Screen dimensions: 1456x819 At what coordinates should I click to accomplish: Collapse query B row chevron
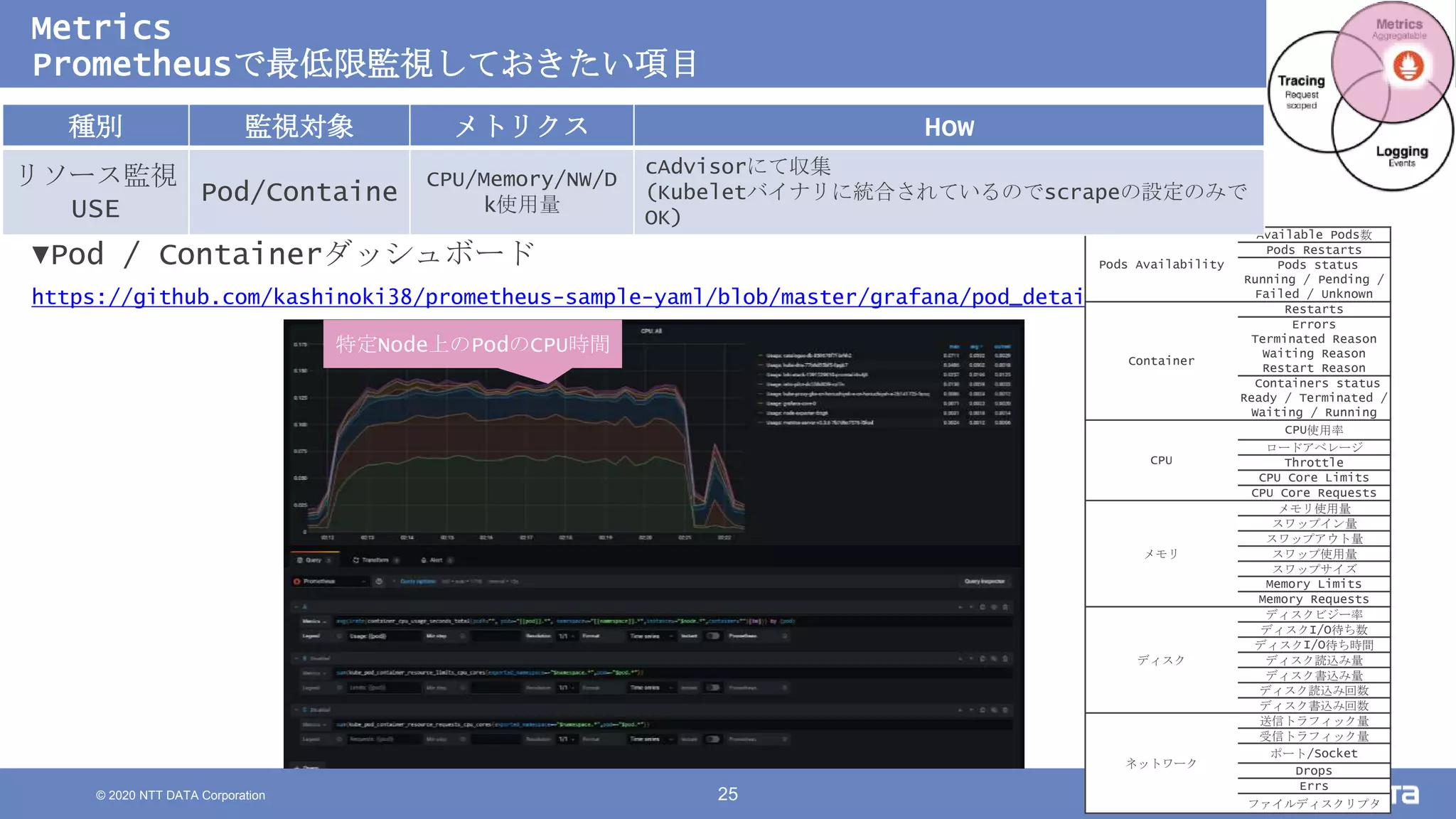point(296,658)
